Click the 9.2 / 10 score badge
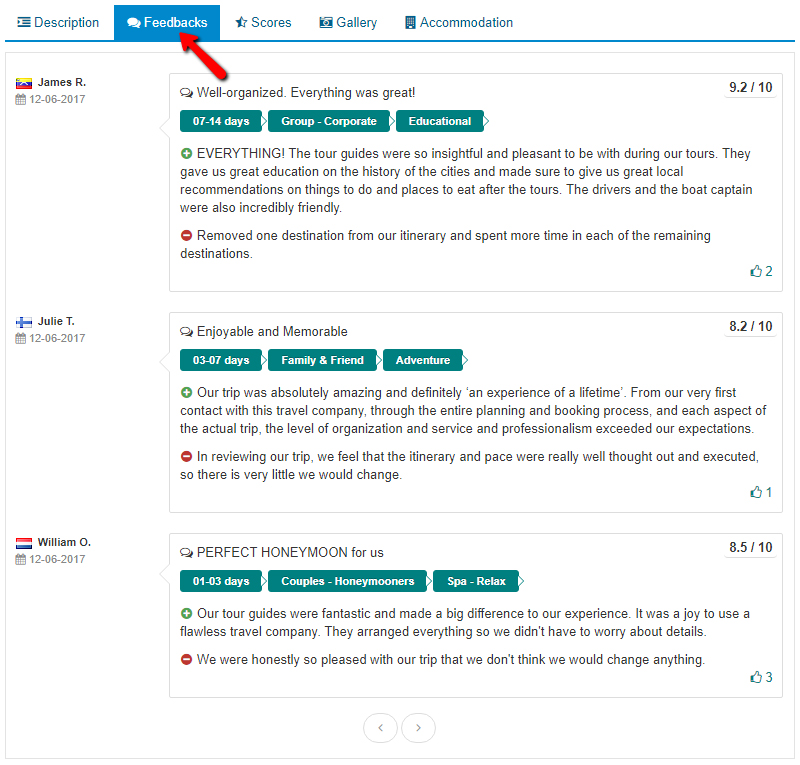800x765 pixels. pyautogui.click(x=750, y=88)
